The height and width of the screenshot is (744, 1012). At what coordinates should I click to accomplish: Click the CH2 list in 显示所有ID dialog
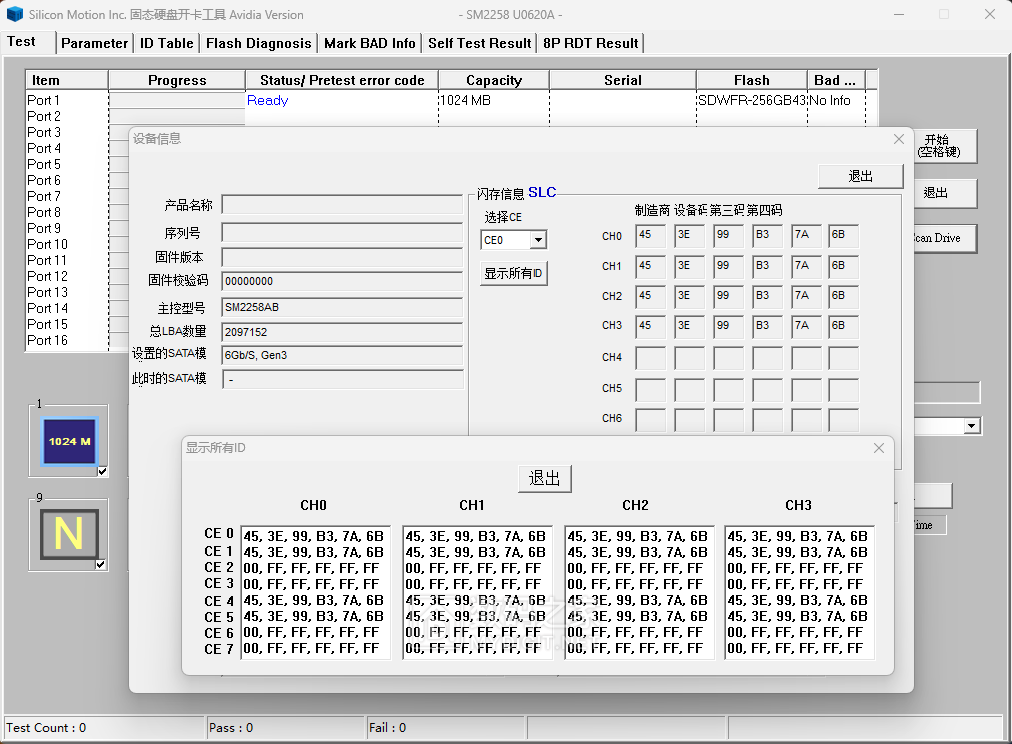640,592
